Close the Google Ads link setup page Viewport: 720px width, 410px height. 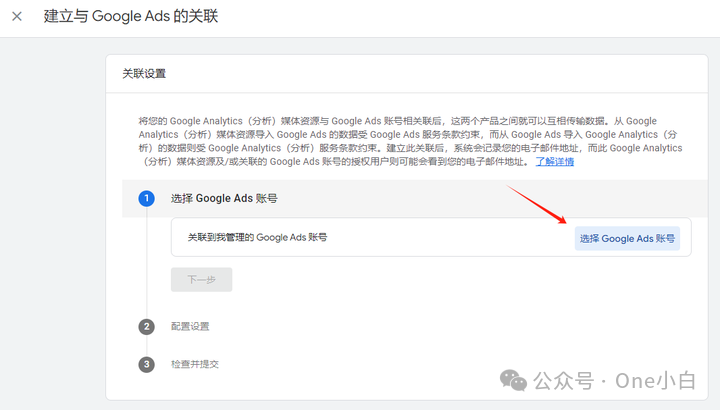coord(17,17)
